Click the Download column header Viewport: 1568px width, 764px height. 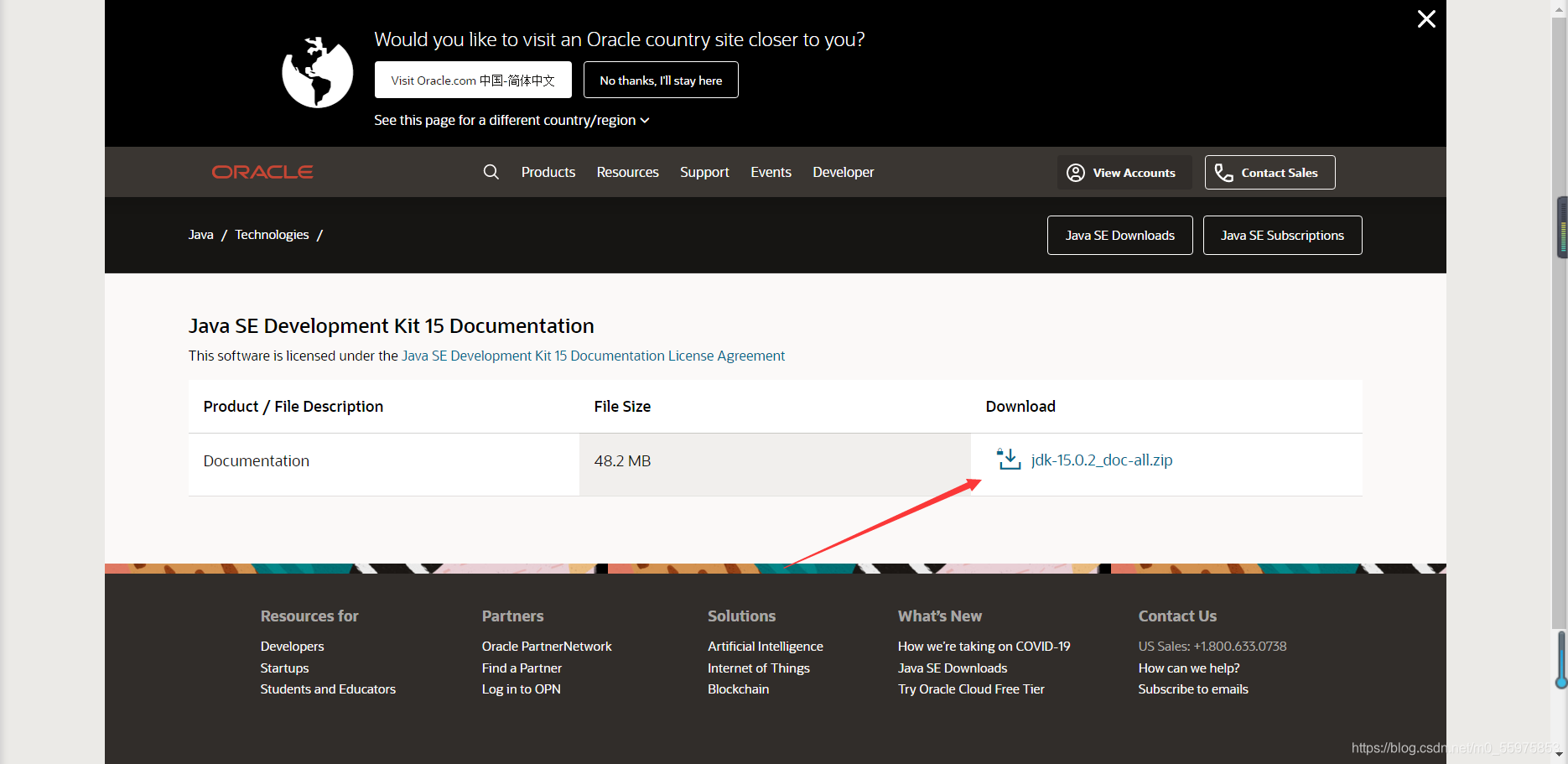1020,407
